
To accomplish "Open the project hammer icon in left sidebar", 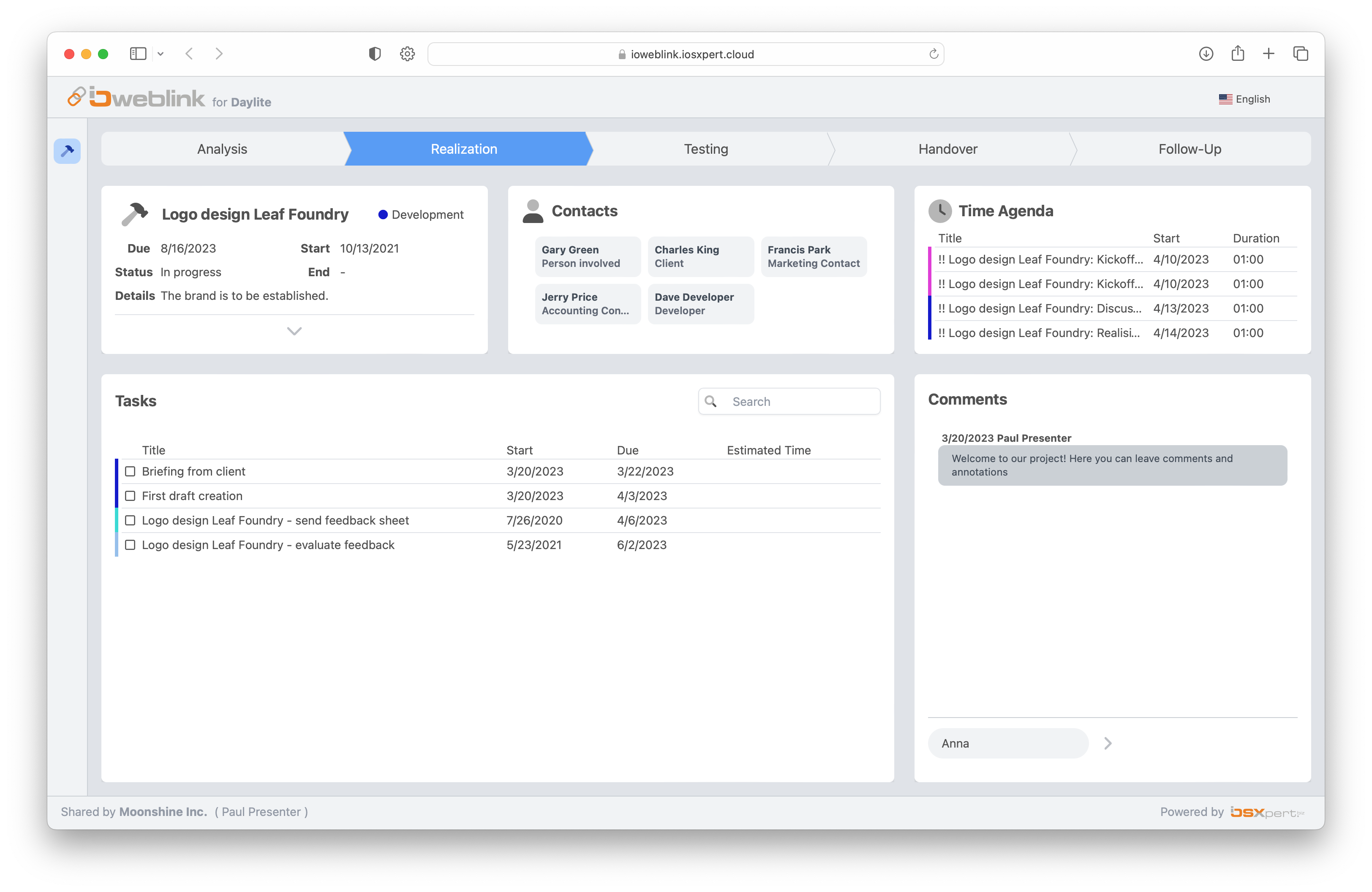I will pyautogui.click(x=67, y=151).
